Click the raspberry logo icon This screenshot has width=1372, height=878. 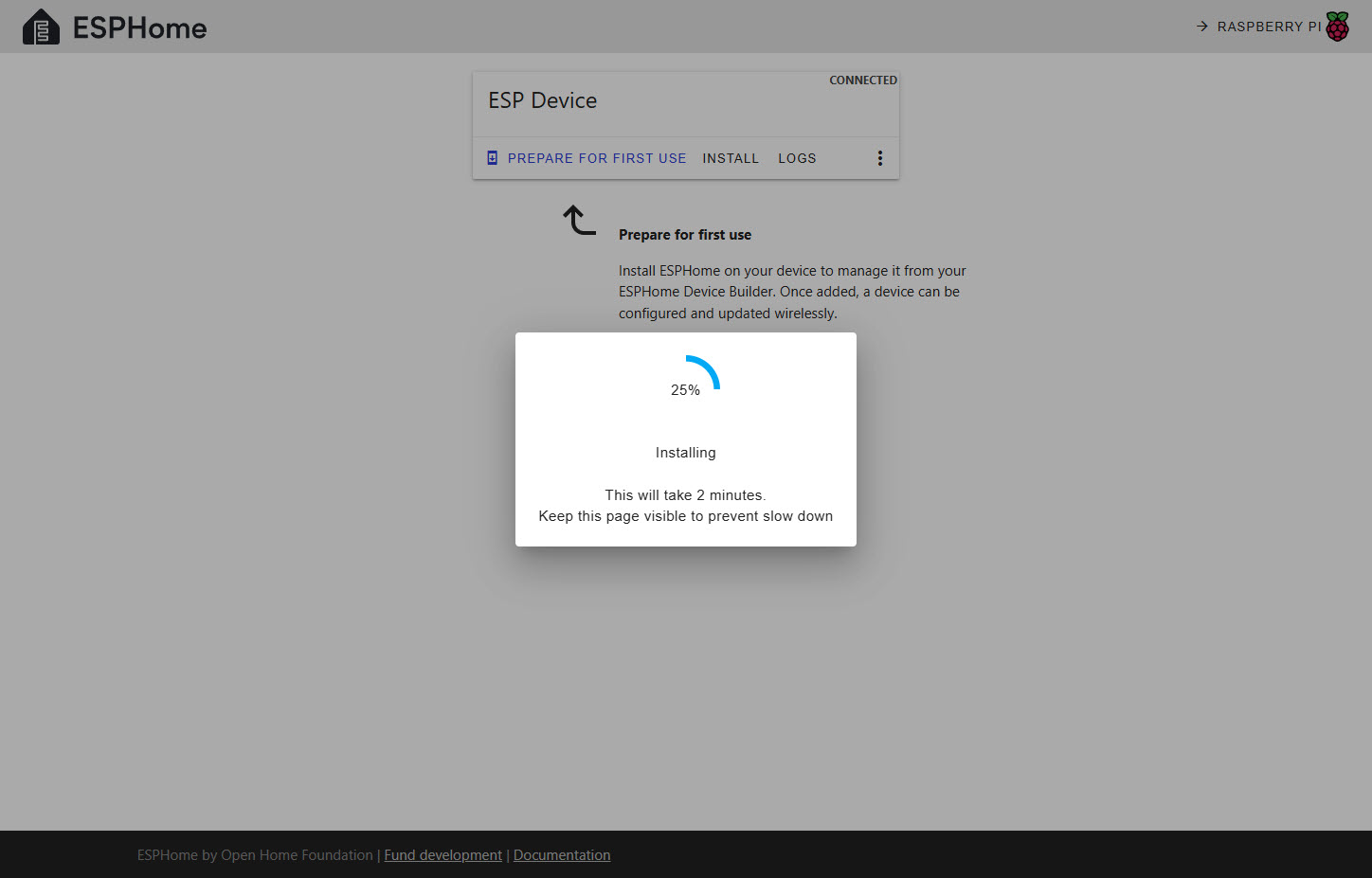[1337, 27]
